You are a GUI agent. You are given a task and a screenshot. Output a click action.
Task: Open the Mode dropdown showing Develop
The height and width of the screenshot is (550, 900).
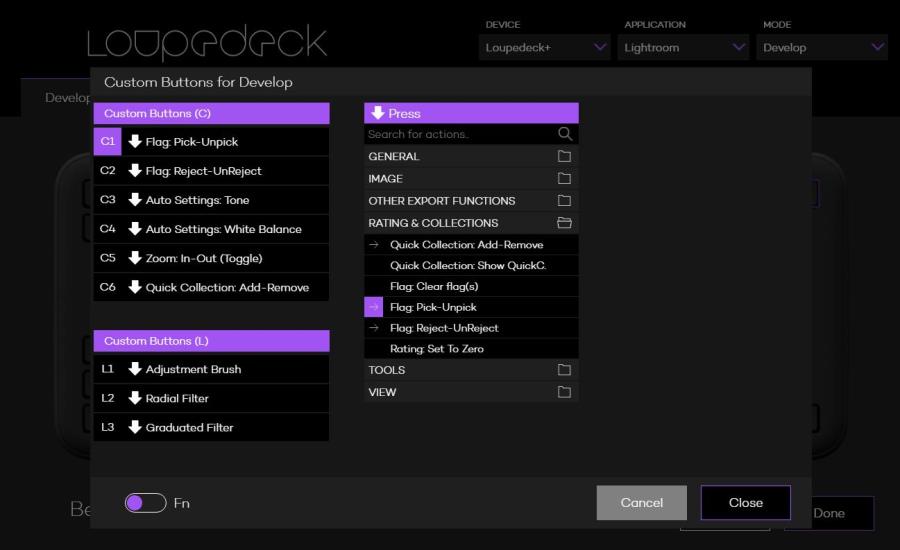click(822, 47)
